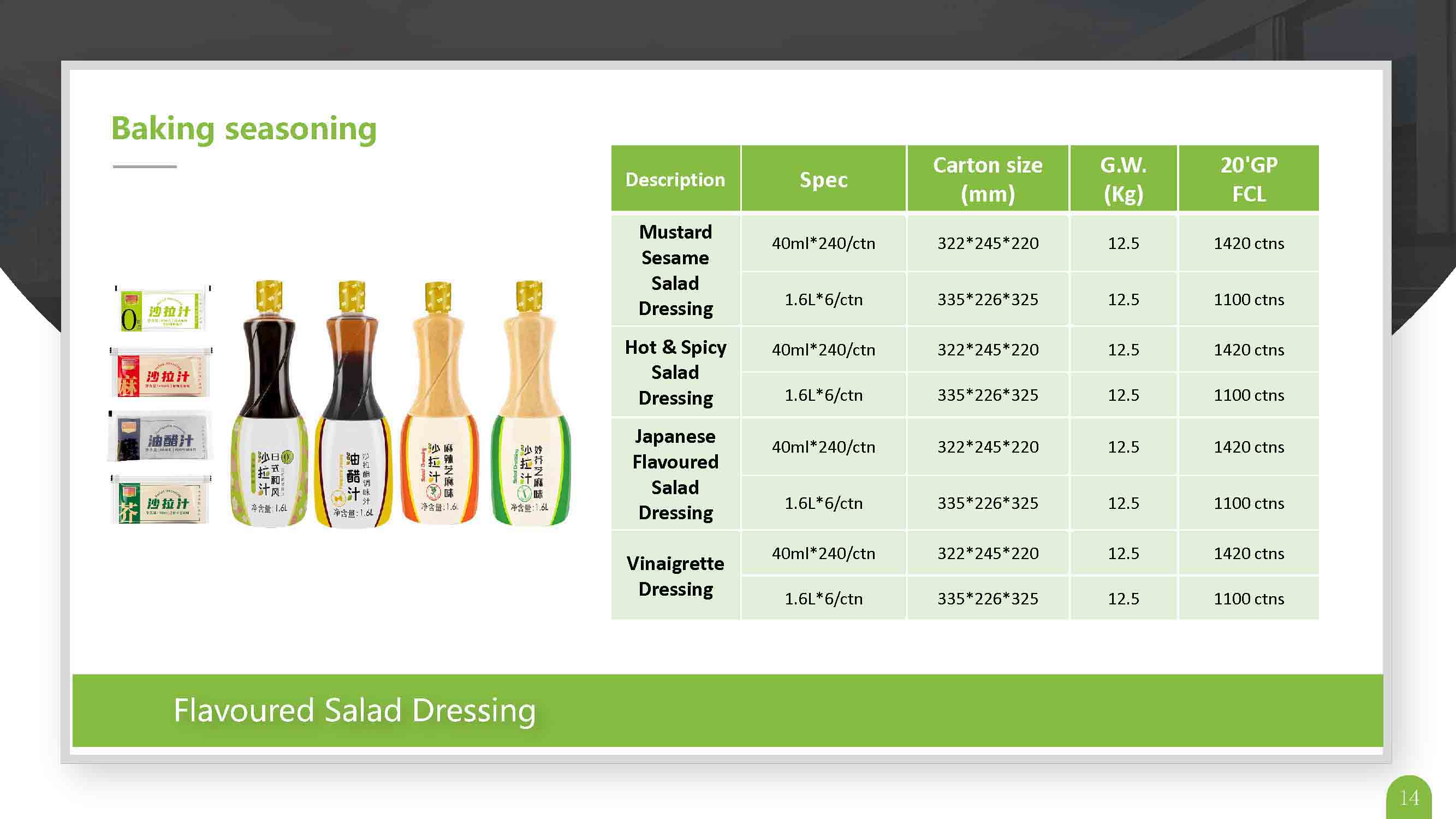Click 40ml*240/ctn spec for Japanese Flavoured dressing
This screenshot has height=819, width=1456.
823,447
